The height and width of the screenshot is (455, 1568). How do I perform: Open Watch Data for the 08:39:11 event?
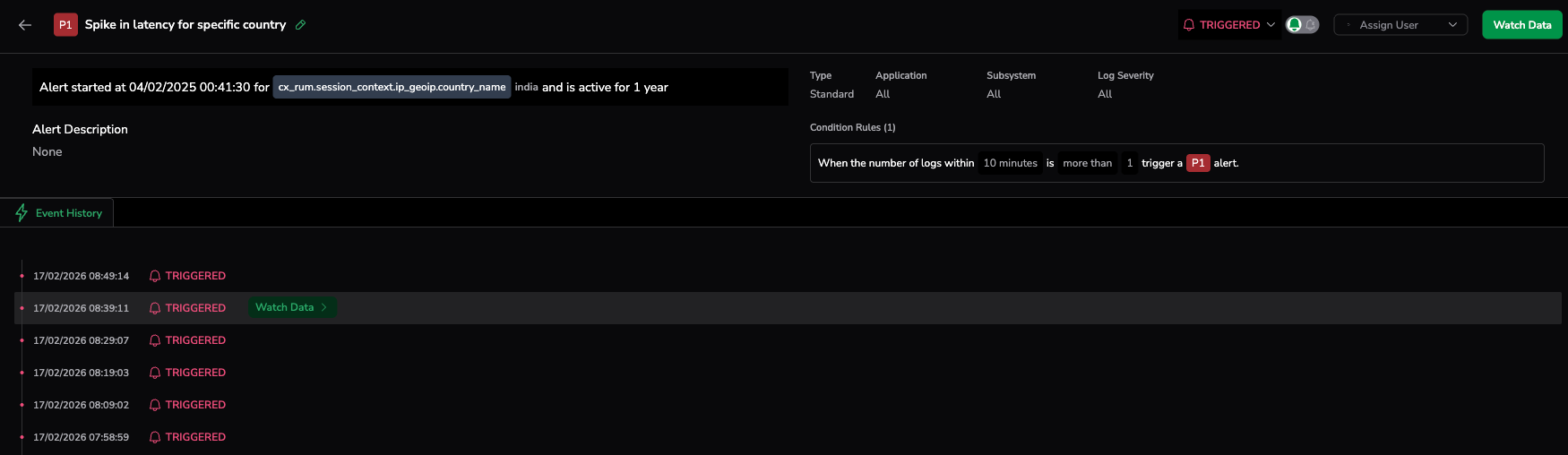tap(285, 307)
